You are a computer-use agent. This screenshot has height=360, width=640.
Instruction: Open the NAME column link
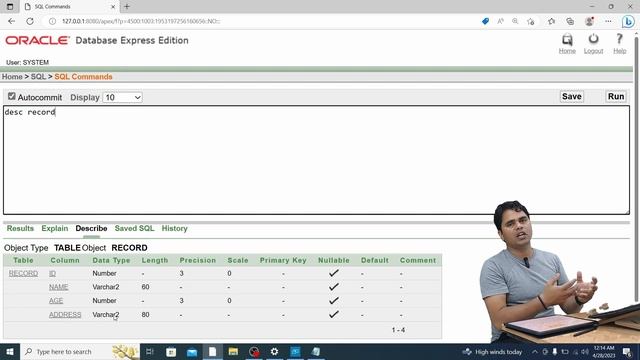(58, 287)
